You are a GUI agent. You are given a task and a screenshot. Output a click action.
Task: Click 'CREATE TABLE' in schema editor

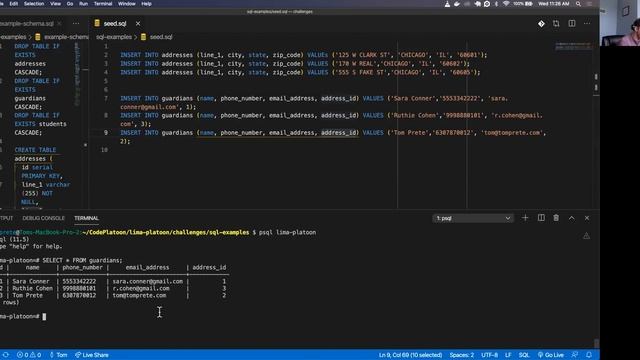coord(36,150)
